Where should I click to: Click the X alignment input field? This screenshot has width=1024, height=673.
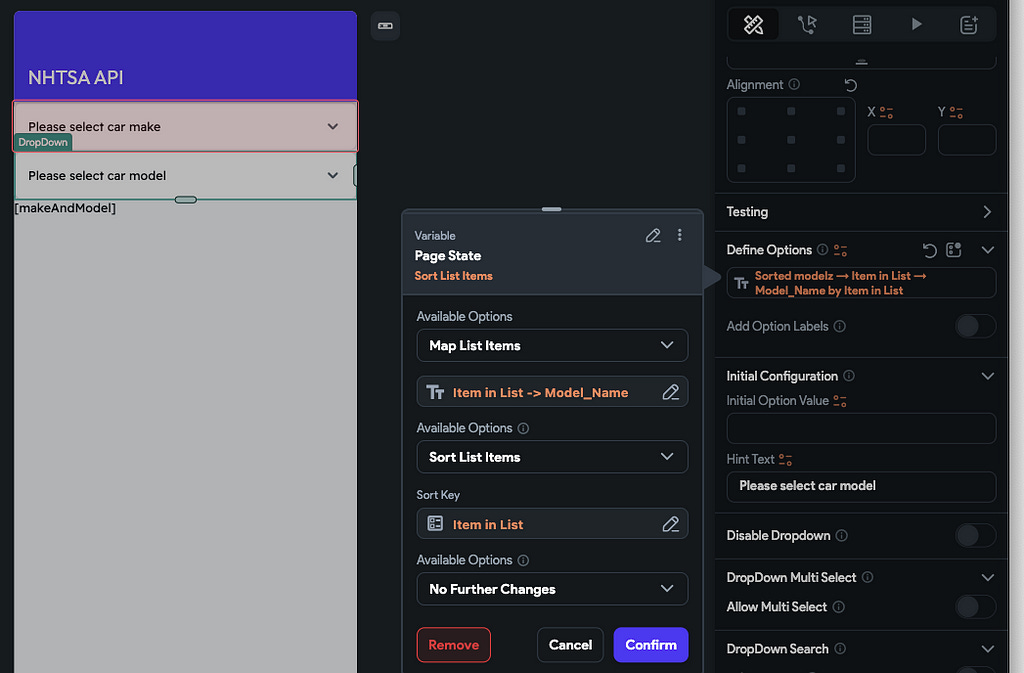[896, 140]
